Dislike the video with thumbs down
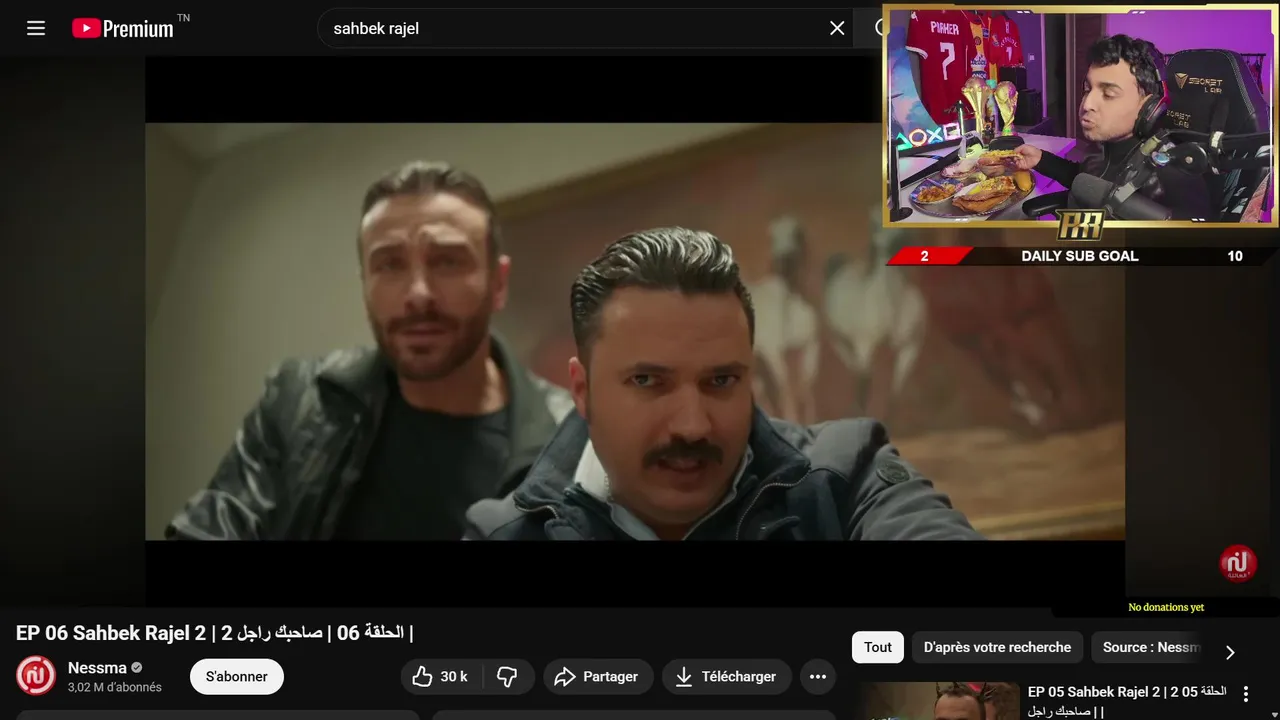1280x720 pixels. click(507, 677)
